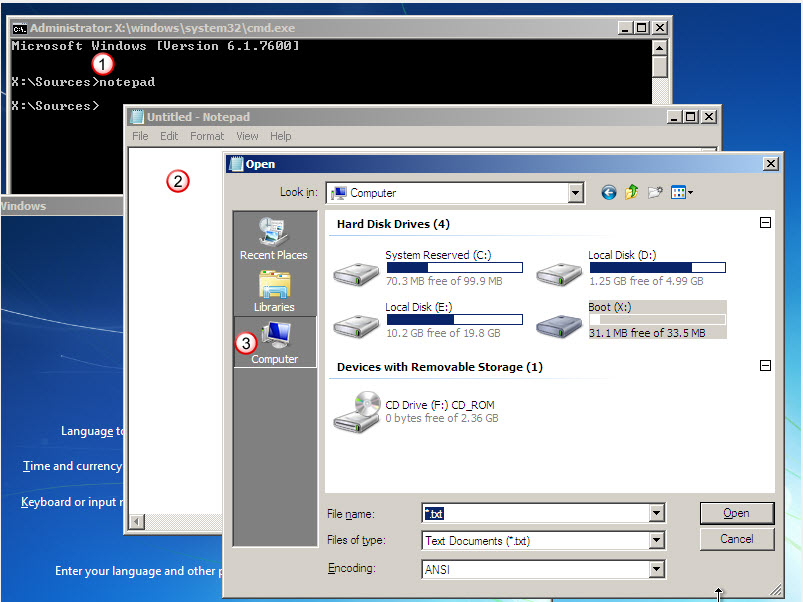Open the File menu in Notepad

coord(140,136)
